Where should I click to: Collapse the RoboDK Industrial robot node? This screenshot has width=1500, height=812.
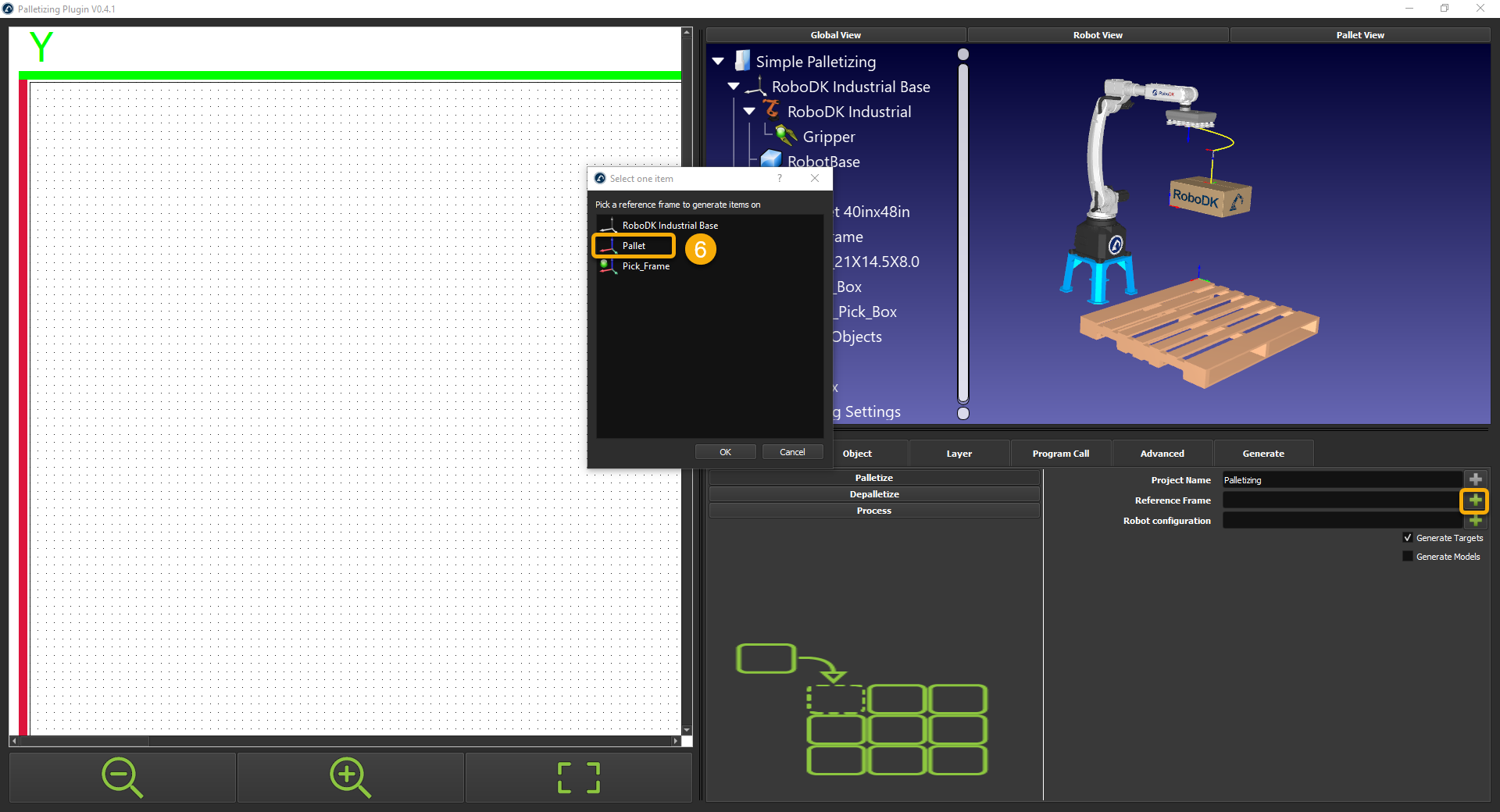click(x=749, y=112)
